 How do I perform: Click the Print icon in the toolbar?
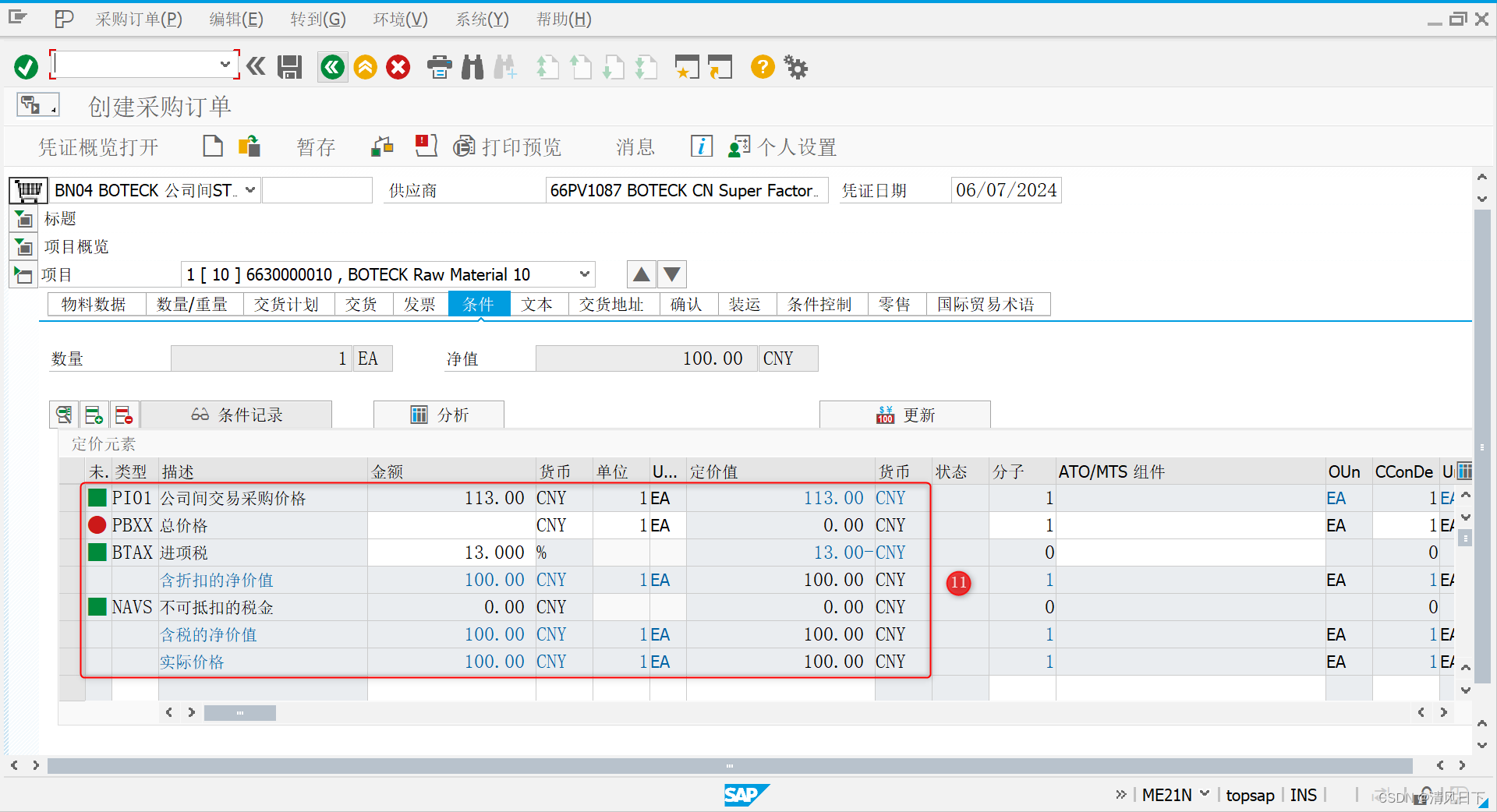click(440, 67)
